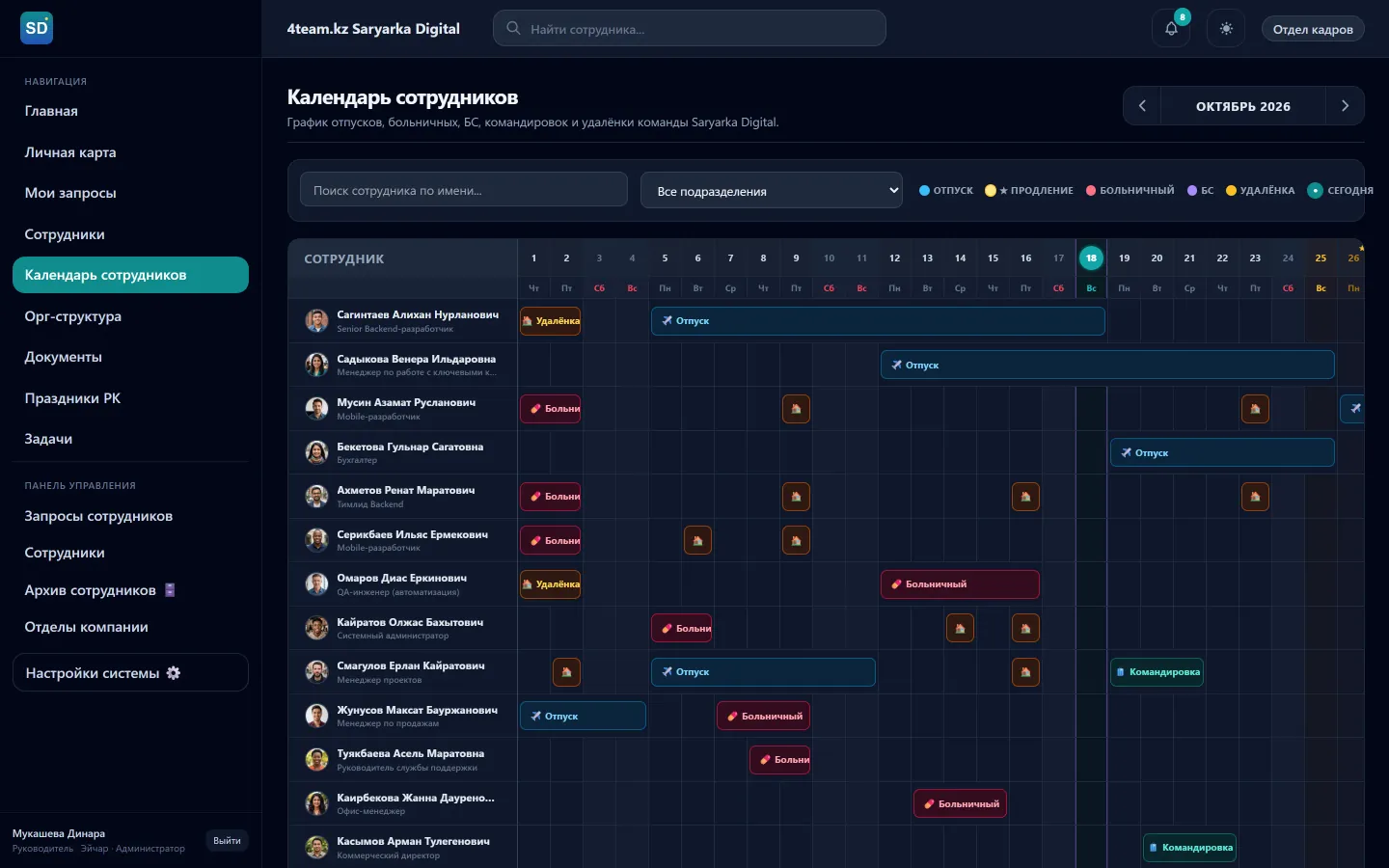The image size is (1389, 868).
Task: Click the search magnifier icon in top bar
Action: pos(513,29)
